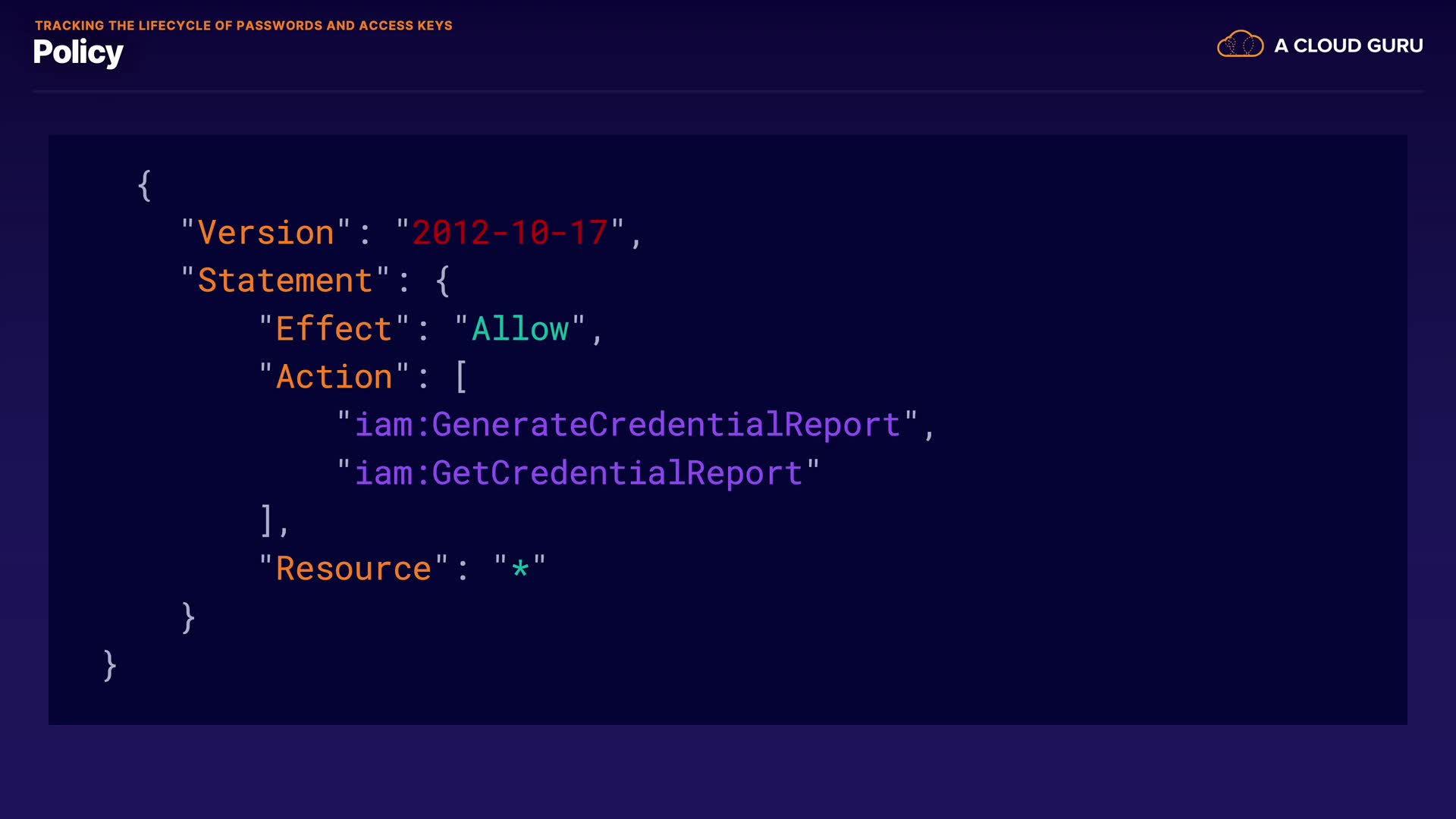Screen dimensions: 1456x819
Task: Click the "Effect" key text
Action: [x=334, y=329]
